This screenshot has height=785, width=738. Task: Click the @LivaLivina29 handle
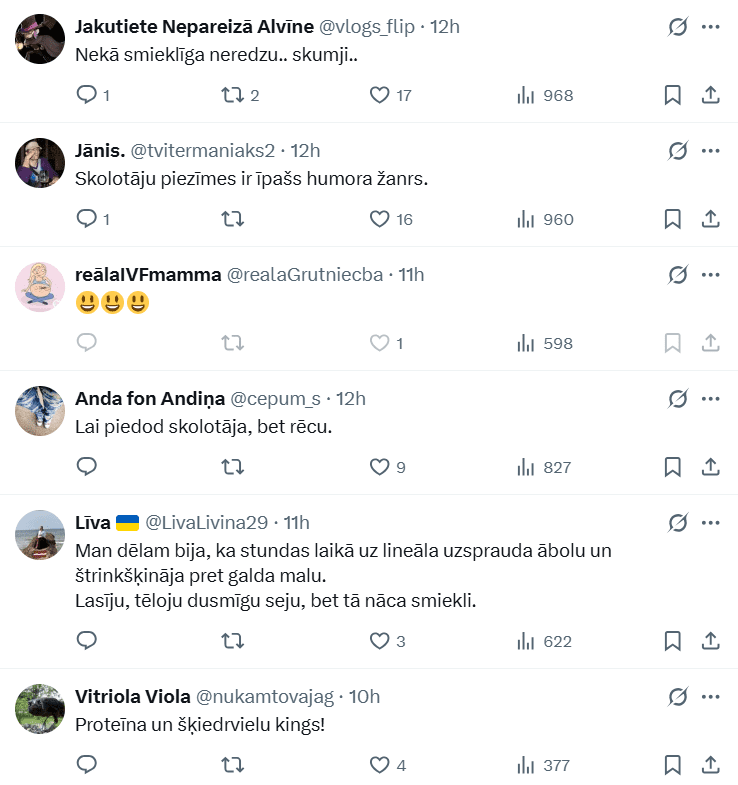point(207,522)
